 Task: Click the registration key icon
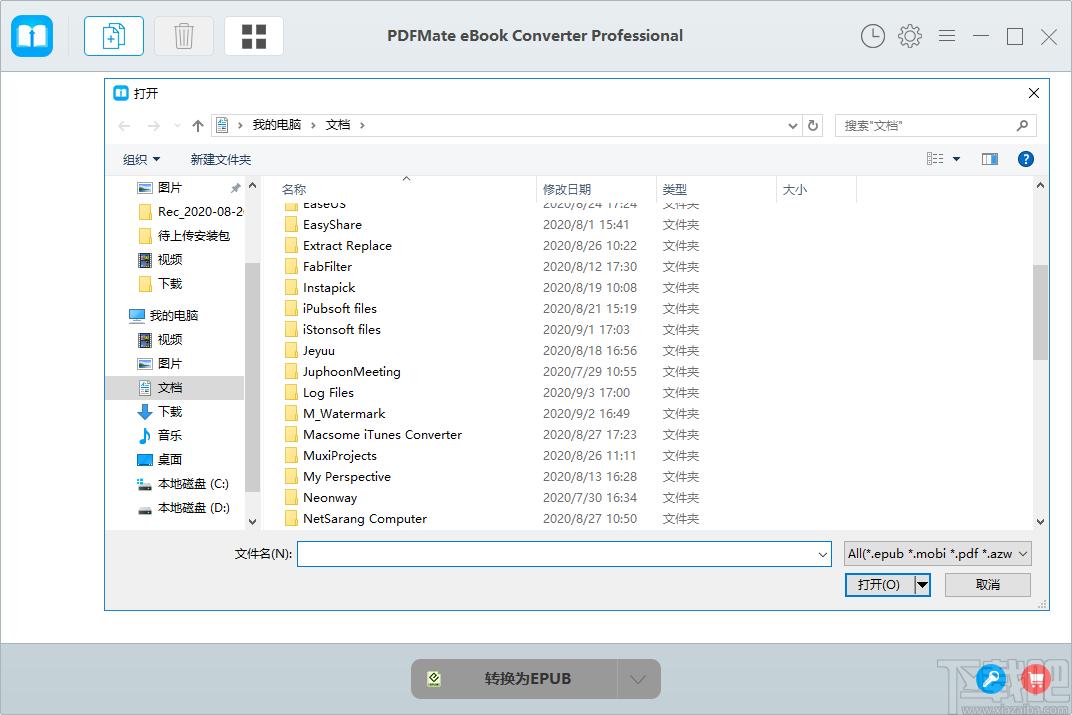pos(991,679)
